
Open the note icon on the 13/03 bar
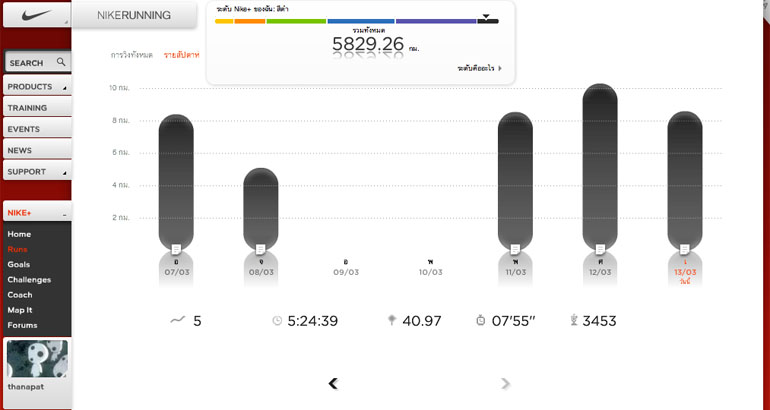point(685,247)
